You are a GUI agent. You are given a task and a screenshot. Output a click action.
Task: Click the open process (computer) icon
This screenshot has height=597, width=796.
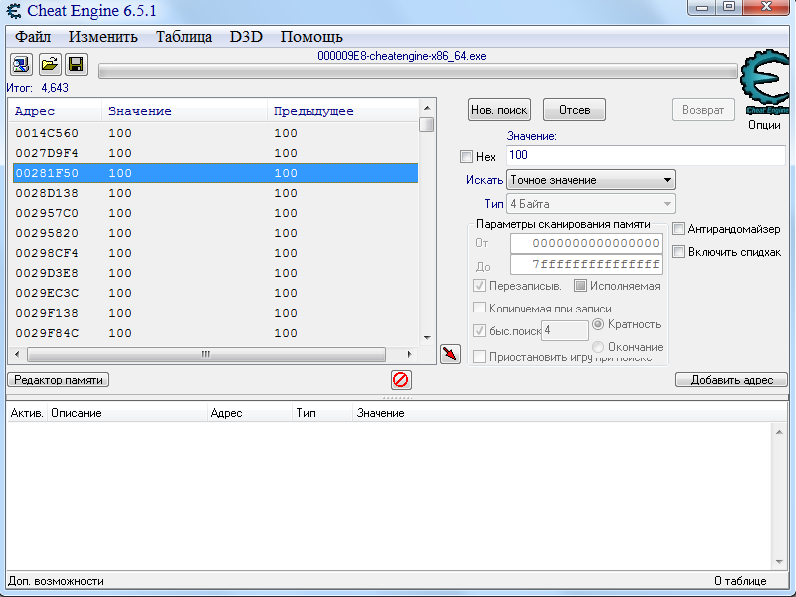point(21,65)
